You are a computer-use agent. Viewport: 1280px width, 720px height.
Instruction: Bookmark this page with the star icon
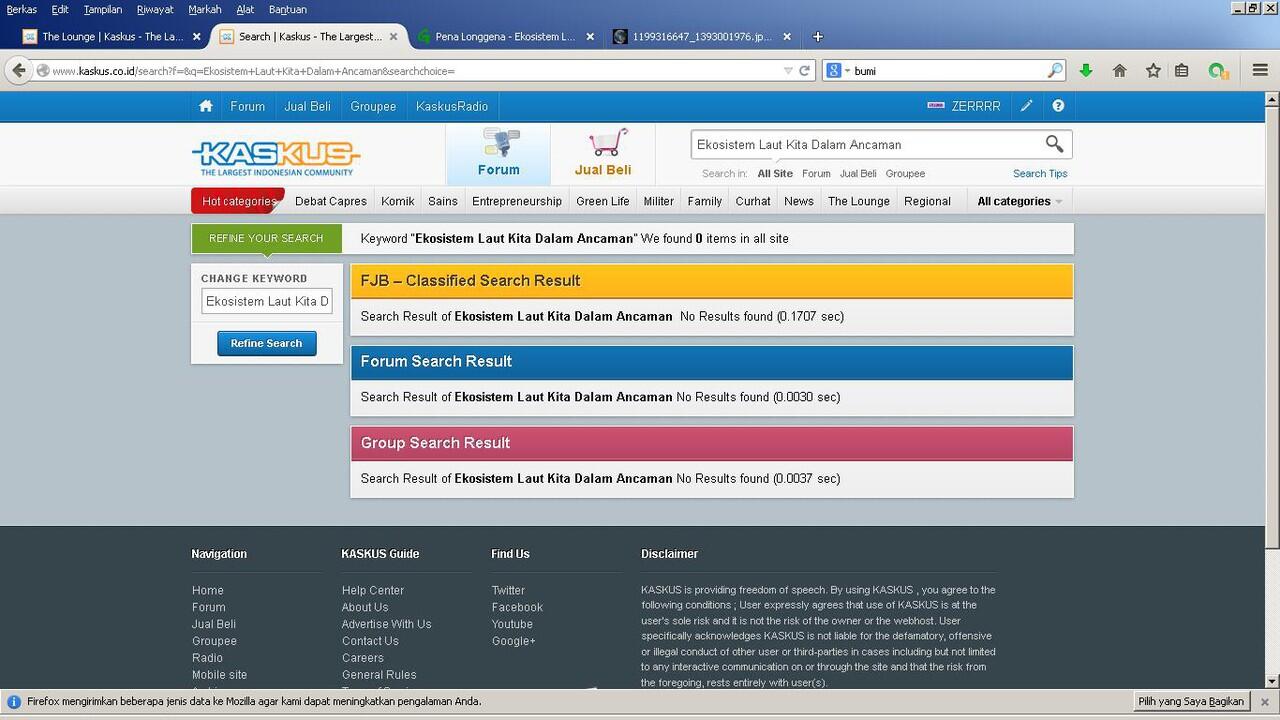tap(1153, 71)
